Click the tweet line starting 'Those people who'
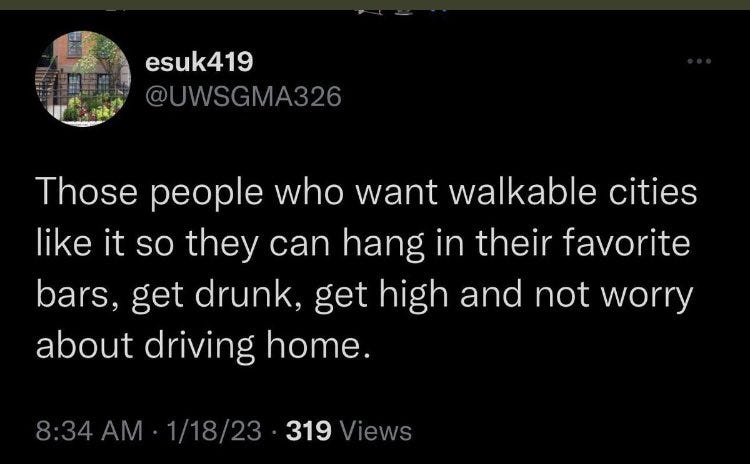 pos(366,192)
